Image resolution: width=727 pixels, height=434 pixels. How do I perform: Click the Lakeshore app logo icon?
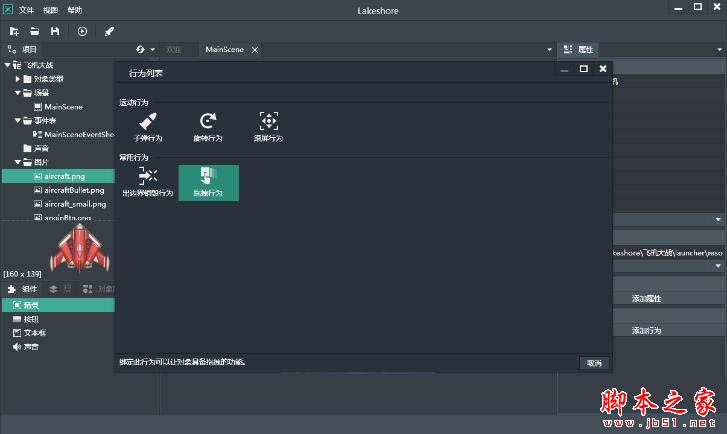click(x=8, y=9)
